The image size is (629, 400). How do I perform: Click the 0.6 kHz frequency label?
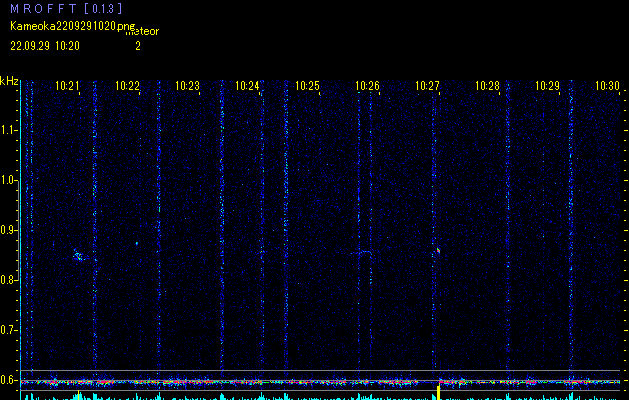point(8,380)
